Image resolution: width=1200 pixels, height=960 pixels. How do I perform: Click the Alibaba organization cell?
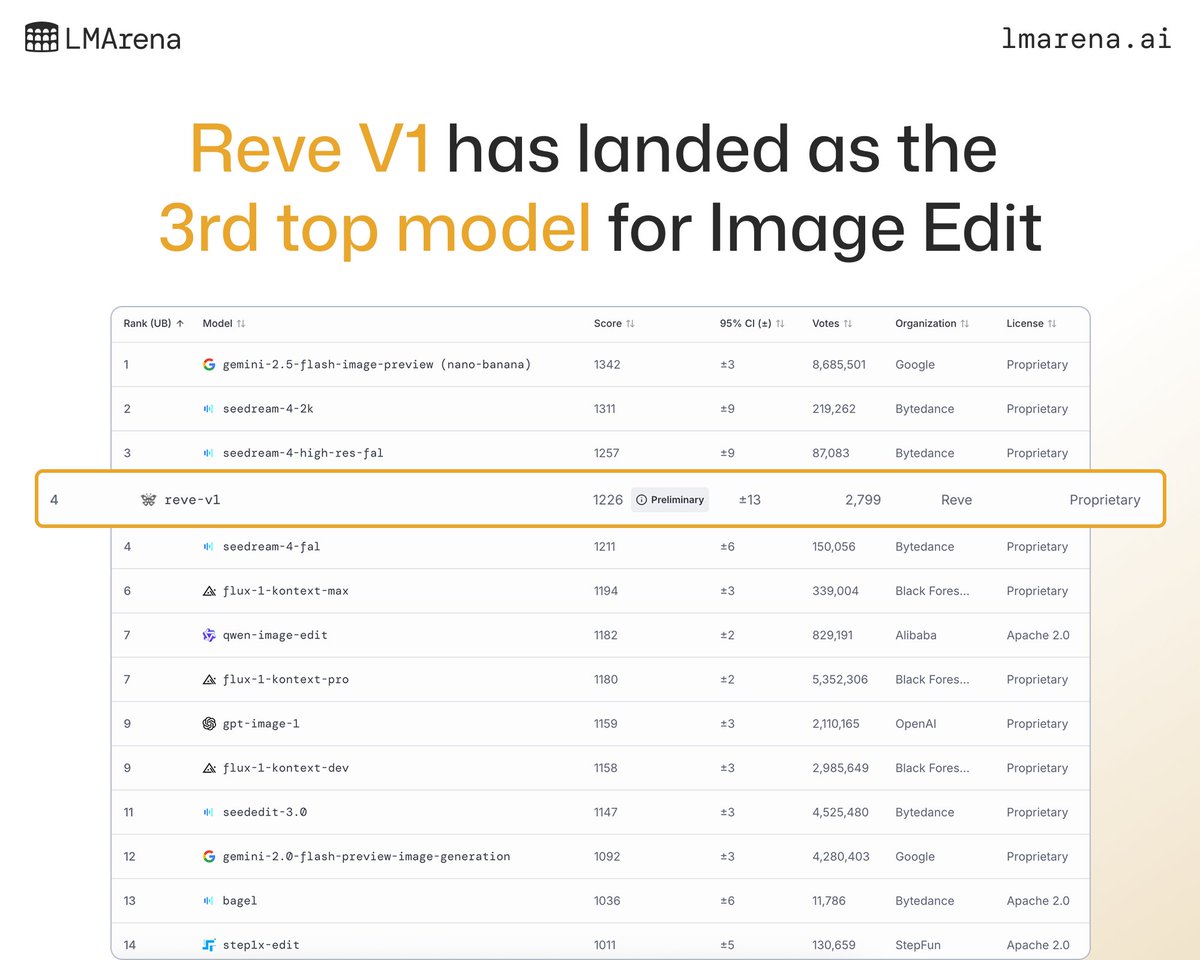click(916, 635)
